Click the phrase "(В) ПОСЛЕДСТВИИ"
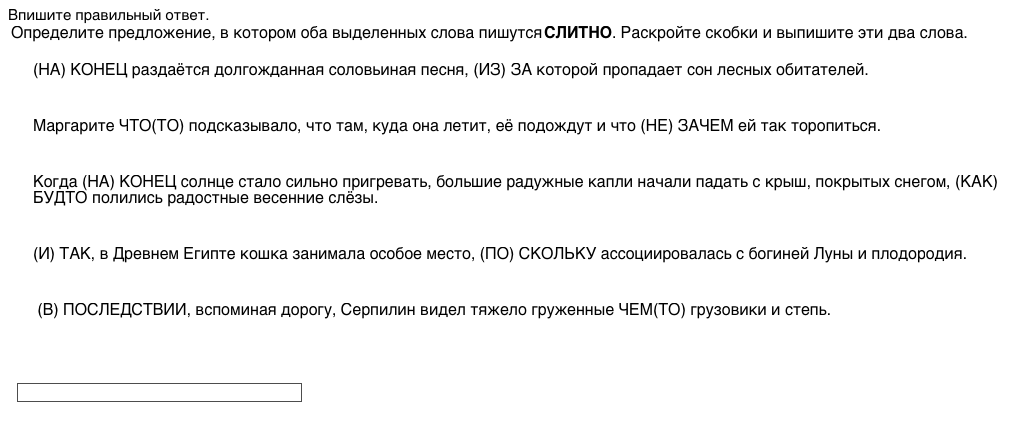Screen dimensions: 1024x444 pos(113,310)
